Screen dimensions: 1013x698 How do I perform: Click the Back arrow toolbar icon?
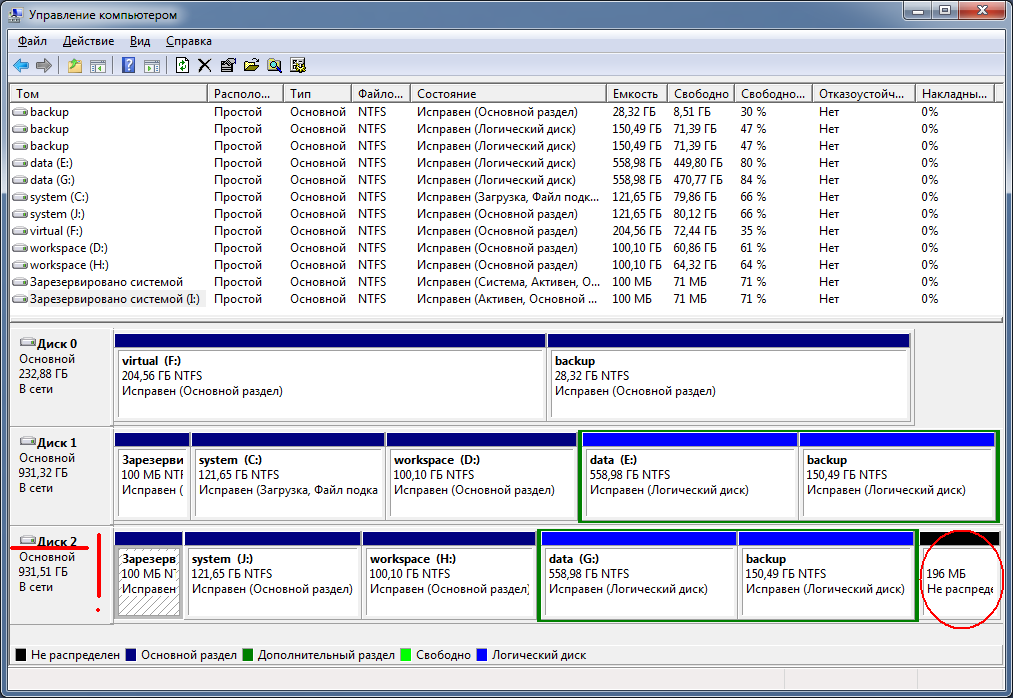tap(21, 66)
